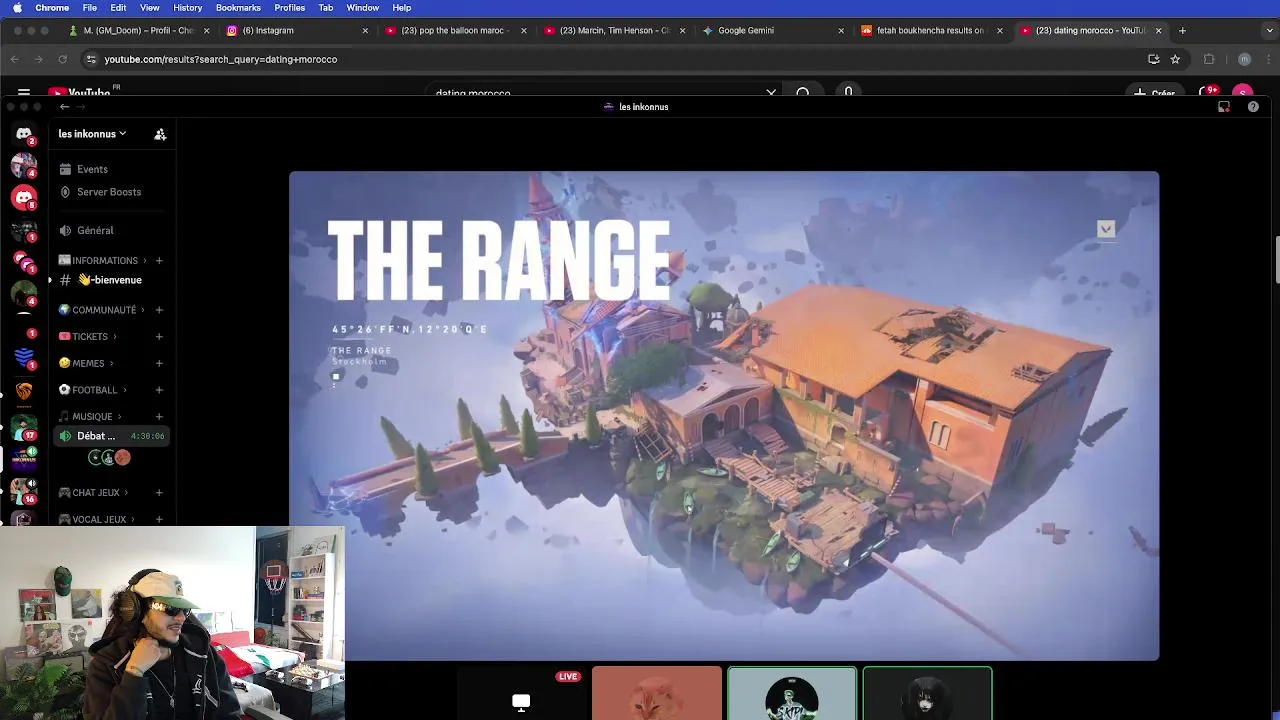The image size is (1280, 720).
Task: Select the LIVE screen share tile
Action: click(x=521, y=693)
